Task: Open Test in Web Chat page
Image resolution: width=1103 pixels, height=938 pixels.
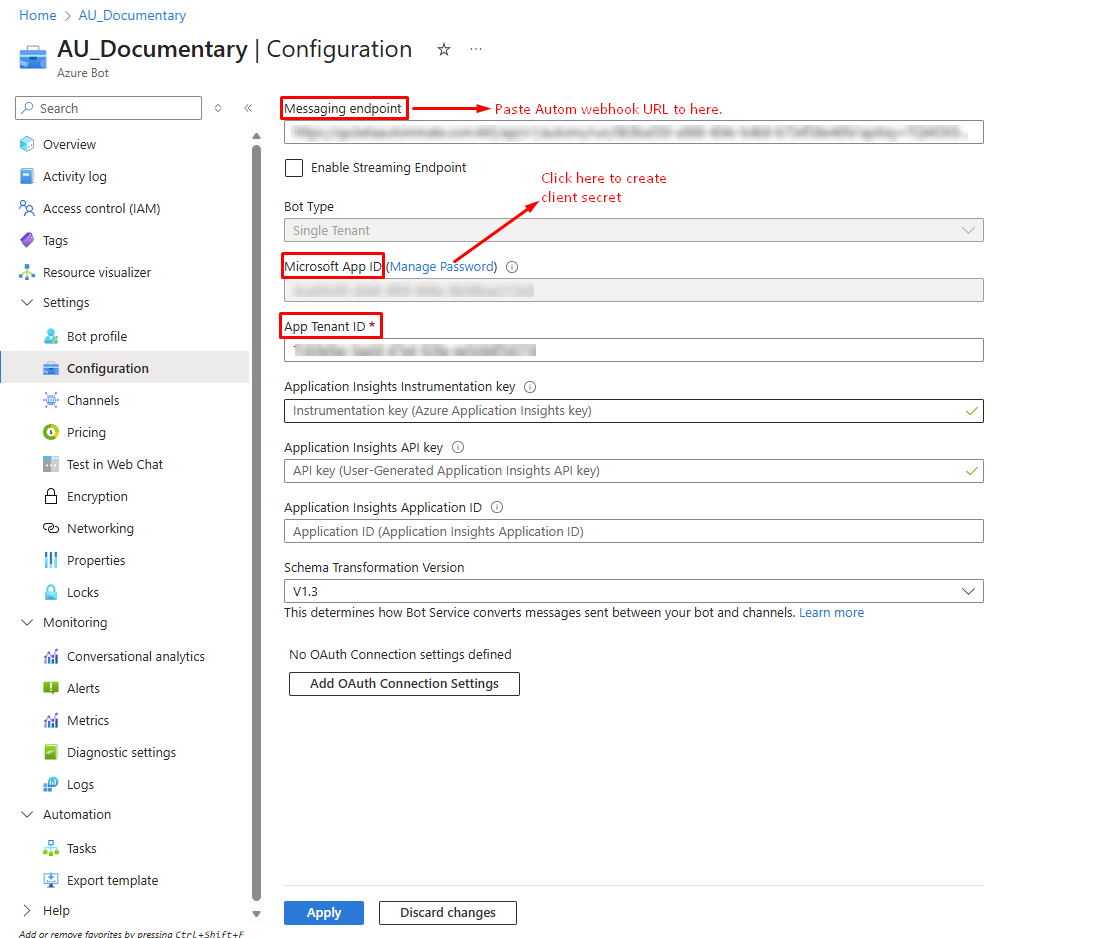Action: pyautogui.click(x=114, y=464)
